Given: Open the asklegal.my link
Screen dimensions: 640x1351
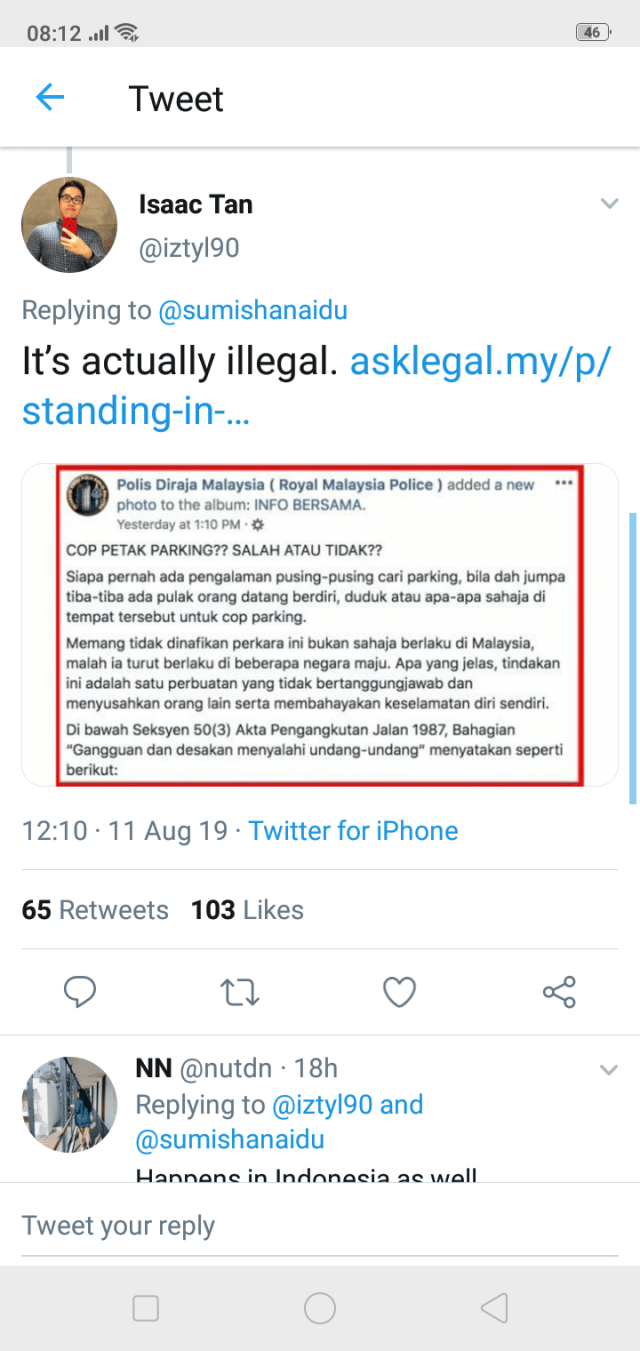Looking at the screenshot, I should click(x=478, y=362).
